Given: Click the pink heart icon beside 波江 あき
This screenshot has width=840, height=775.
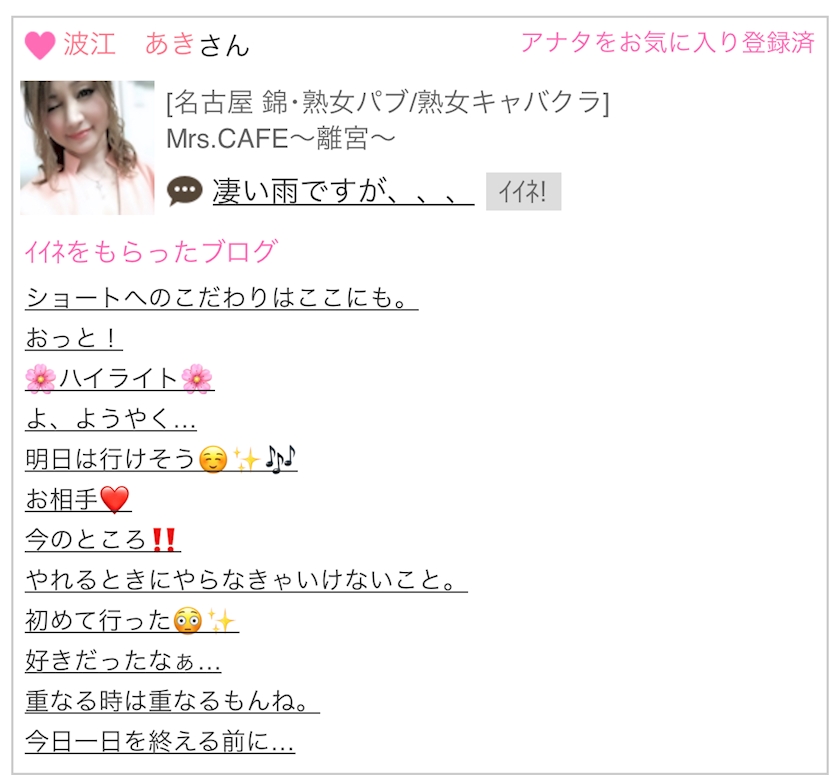Looking at the screenshot, I should (40, 45).
